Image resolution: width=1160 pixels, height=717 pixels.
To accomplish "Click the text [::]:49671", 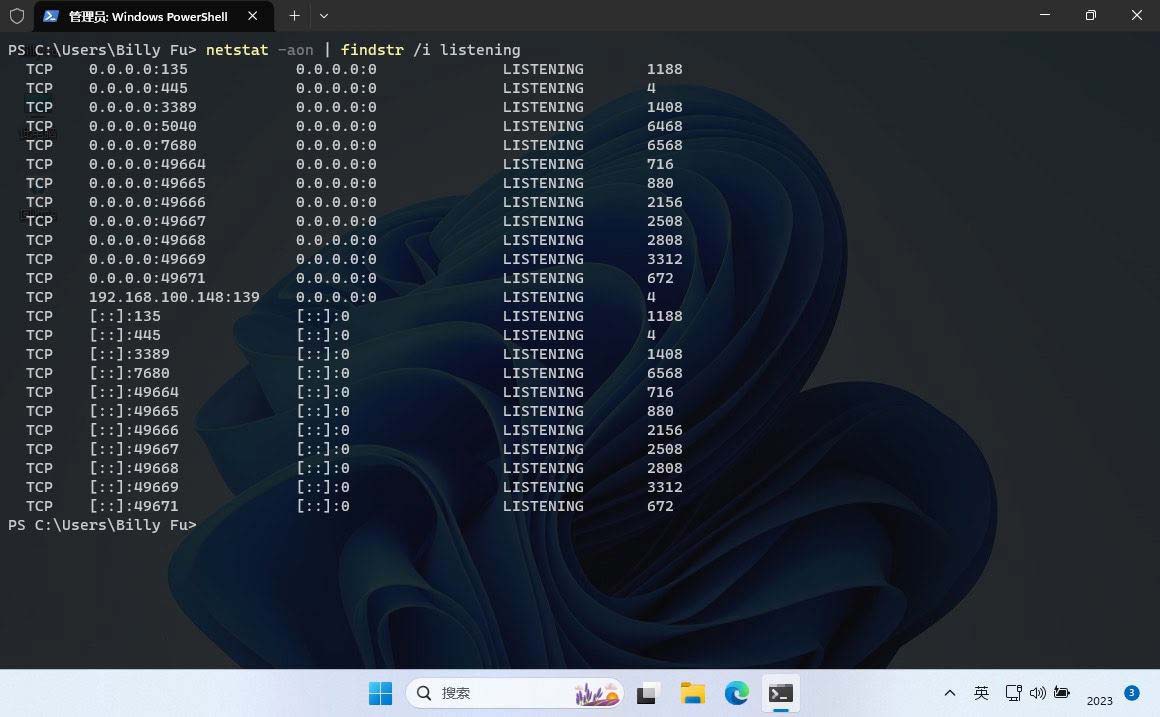I will tap(134, 506).
